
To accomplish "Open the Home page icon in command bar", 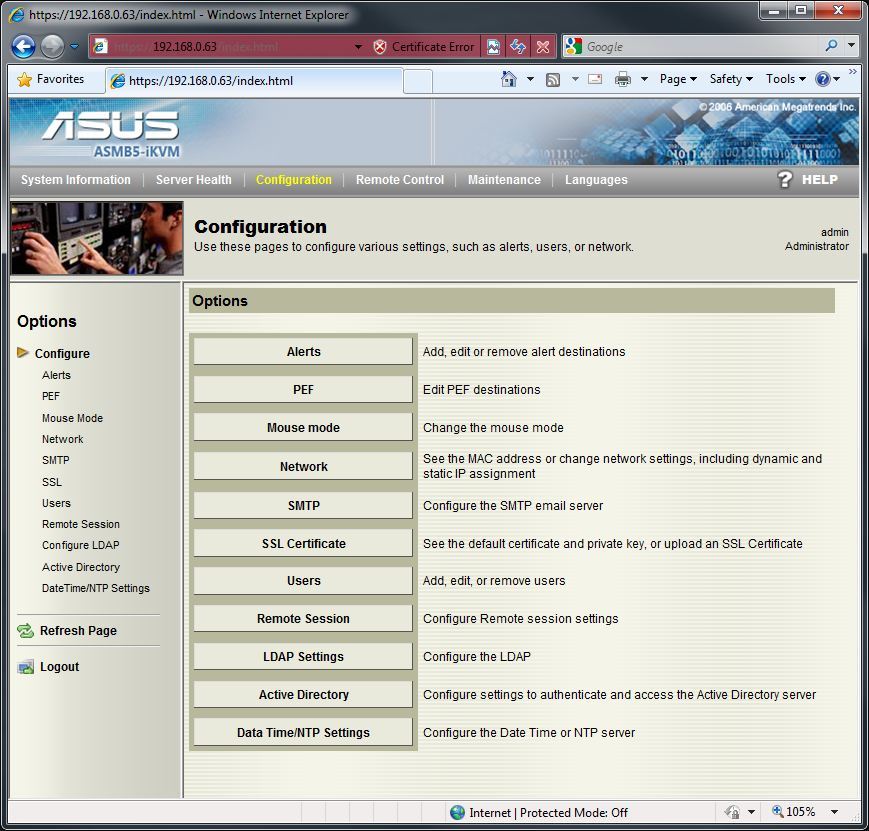I will 509,79.
